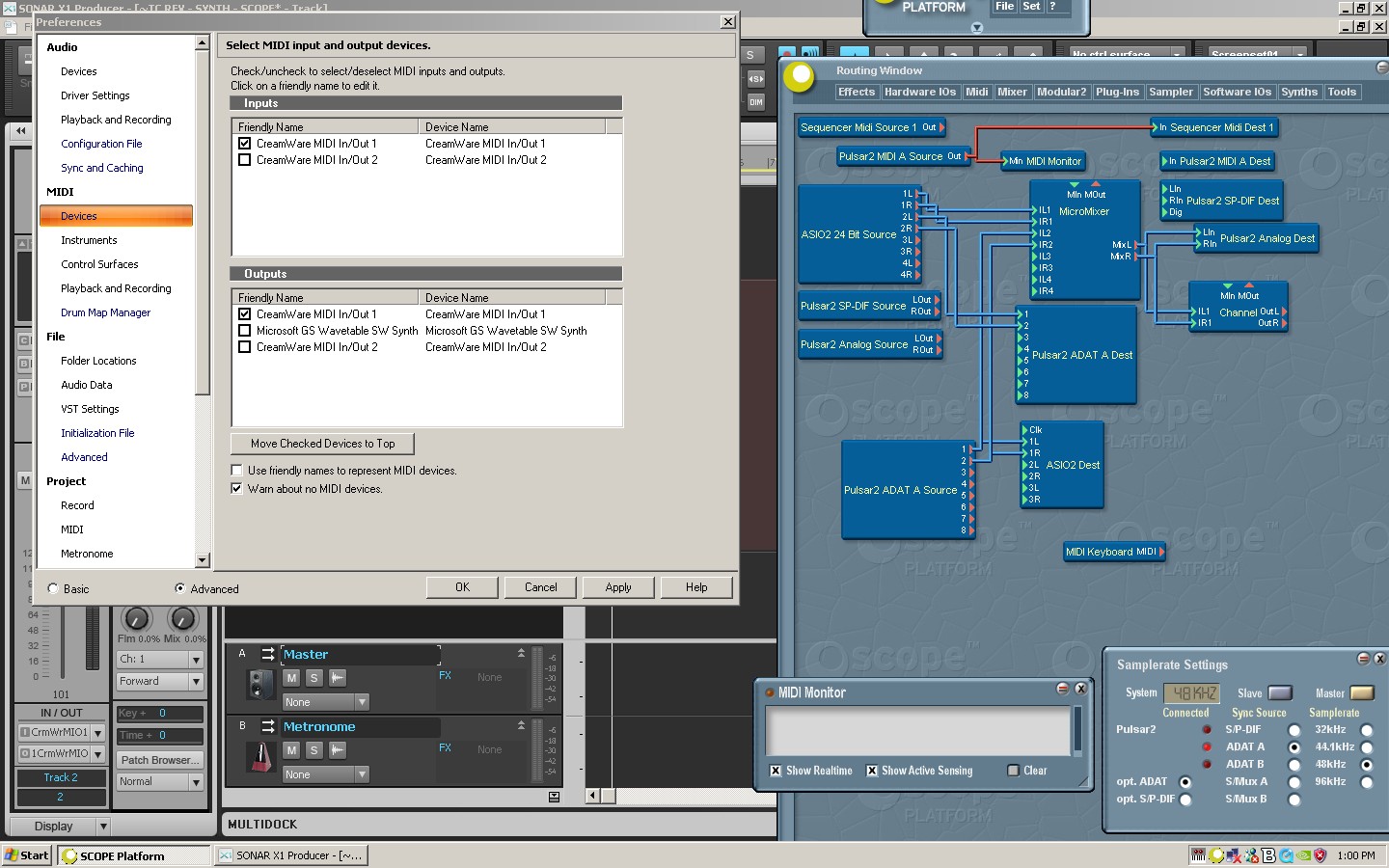The width and height of the screenshot is (1389, 868).
Task: Click the Mix knob in inspector
Action: [x=182, y=618]
